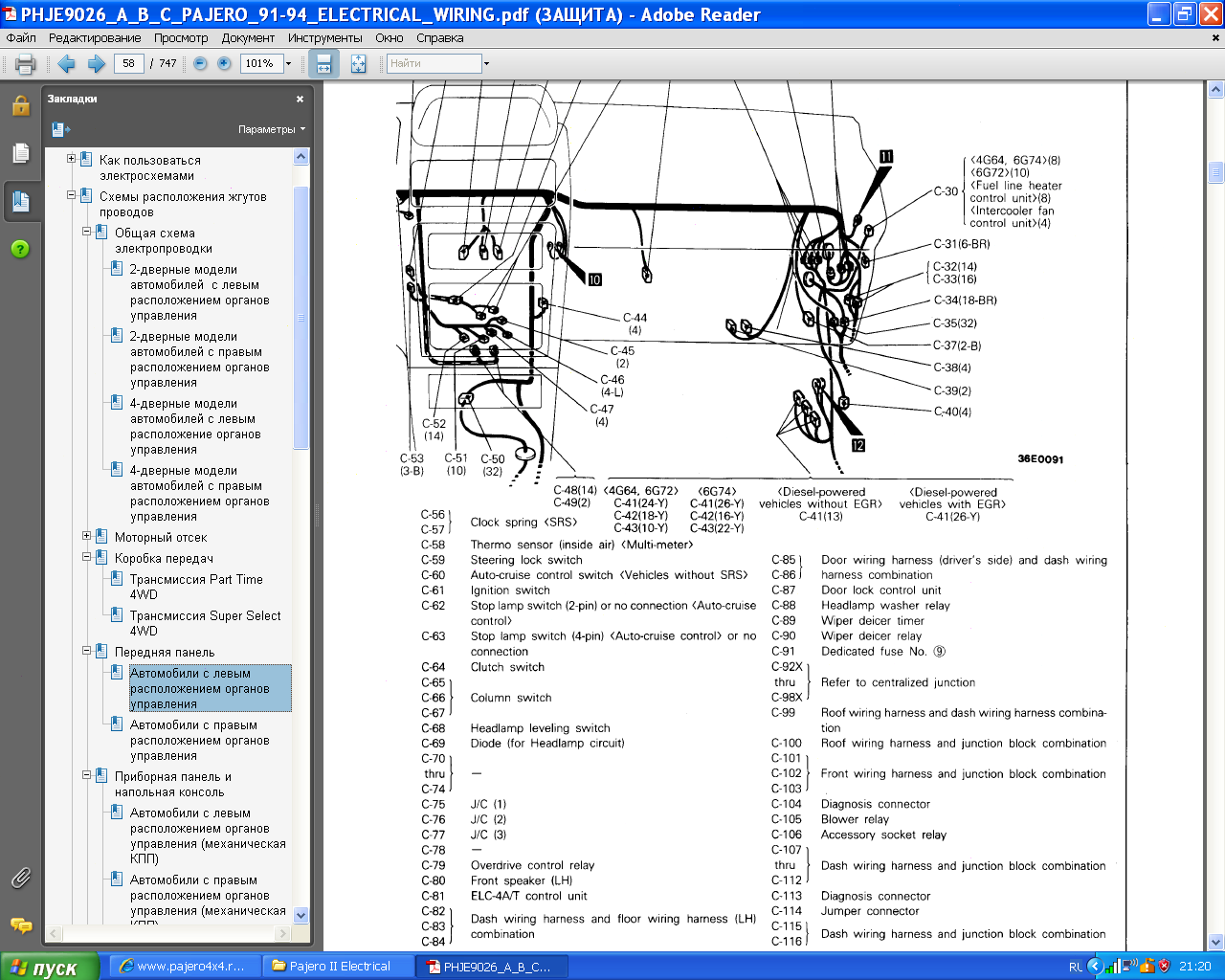Open the security padlock panel
Screen dimensions: 1225x980
(x=20, y=105)
